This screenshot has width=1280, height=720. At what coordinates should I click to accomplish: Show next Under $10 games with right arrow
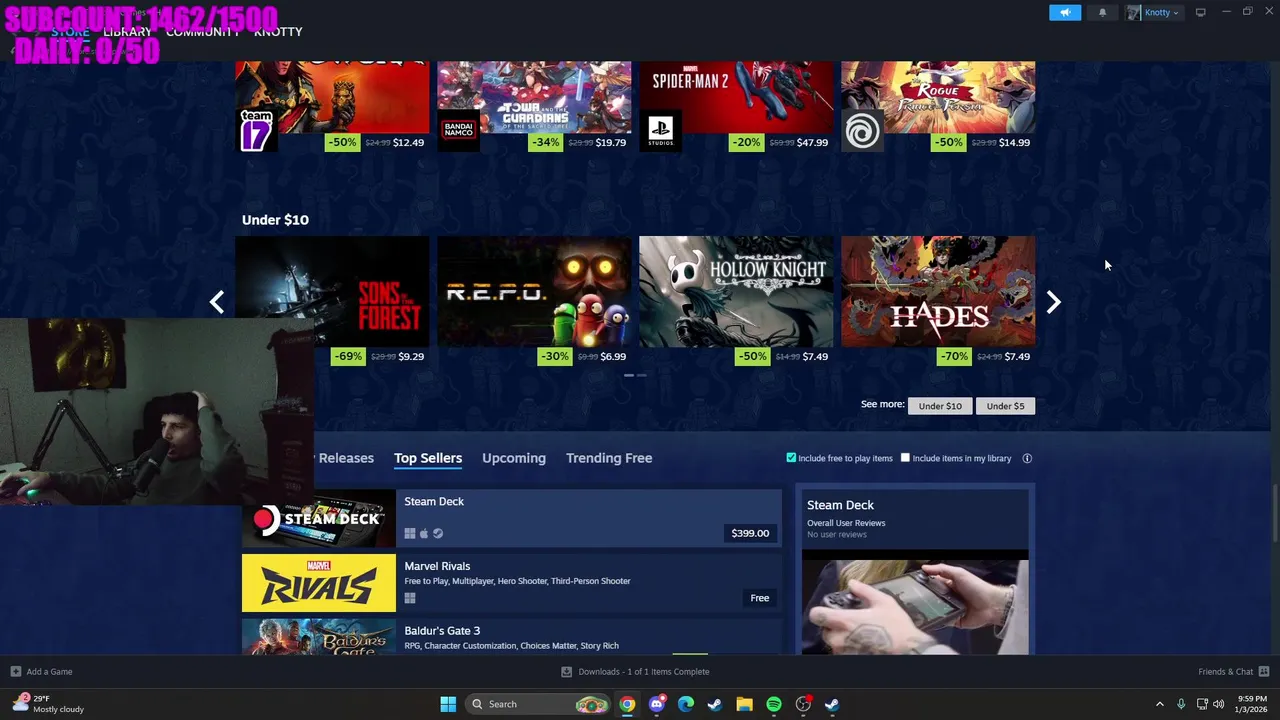coord(1053,302)
